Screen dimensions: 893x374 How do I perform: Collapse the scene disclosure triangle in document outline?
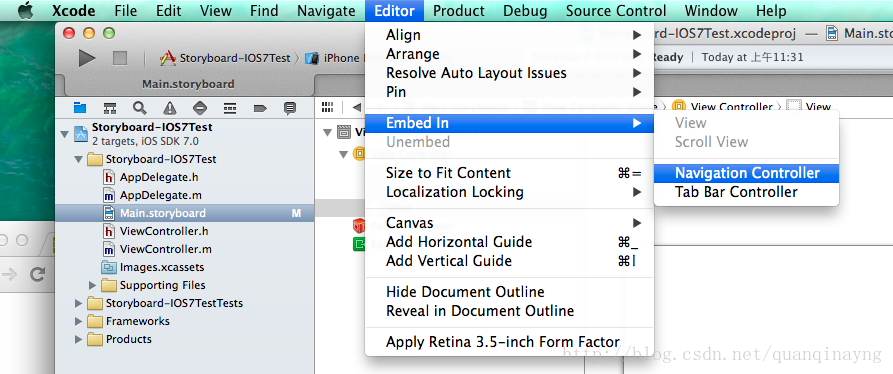click(327, 132)
